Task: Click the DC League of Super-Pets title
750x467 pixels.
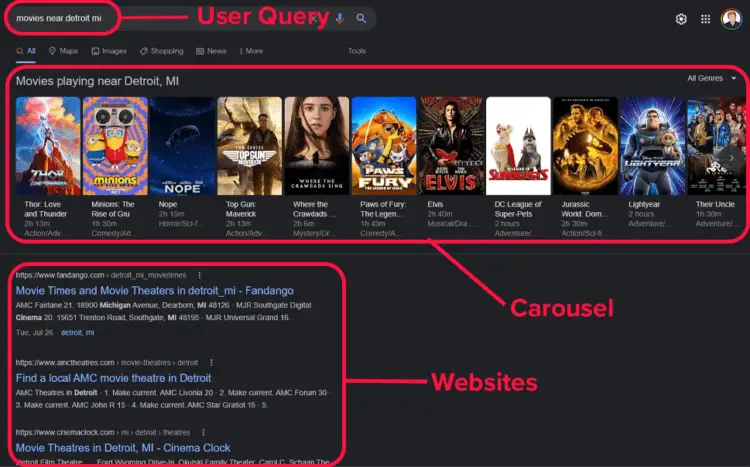Action: (x=518, y=209)
